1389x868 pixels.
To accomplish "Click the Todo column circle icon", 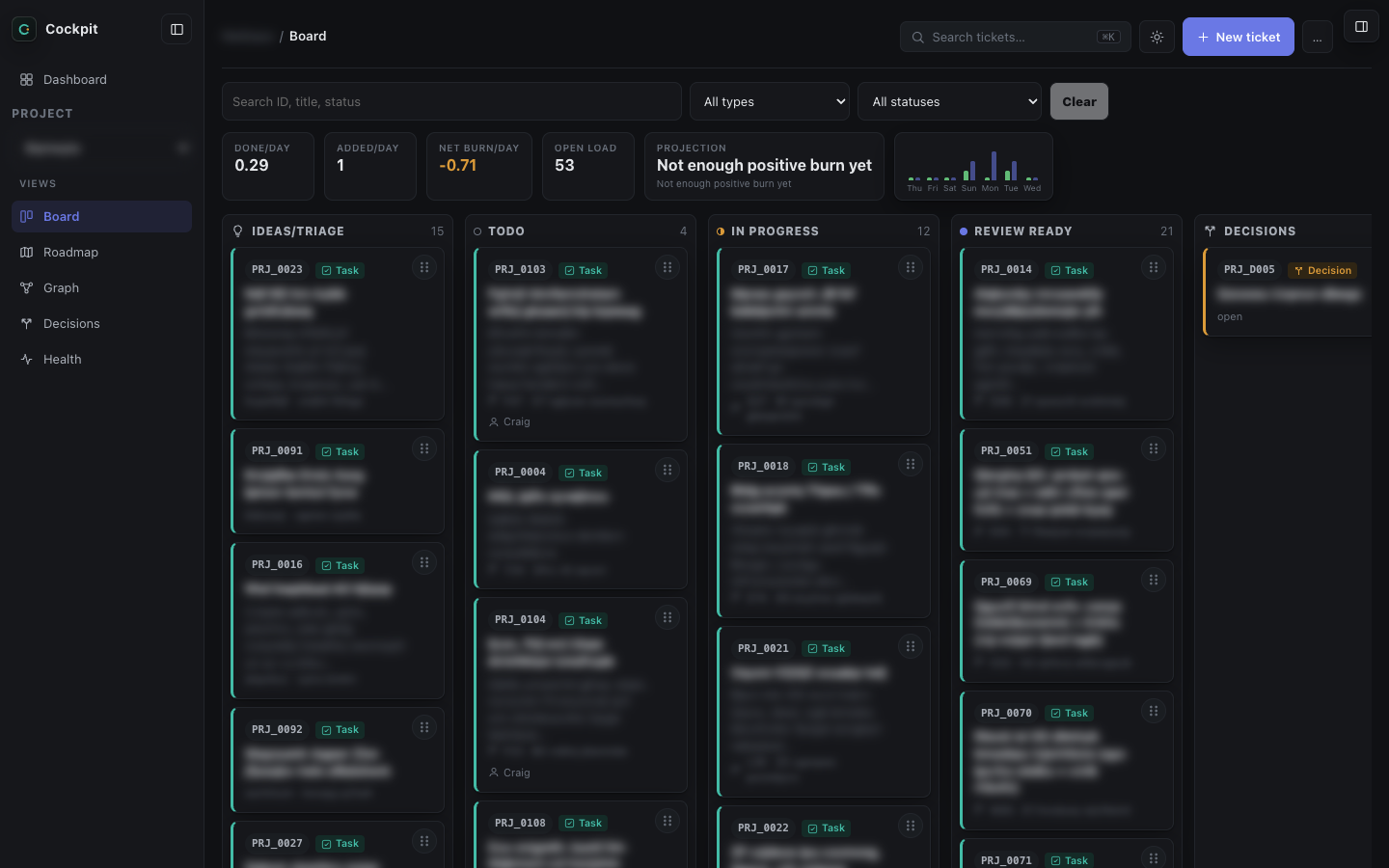I will [x=477, y=231].
